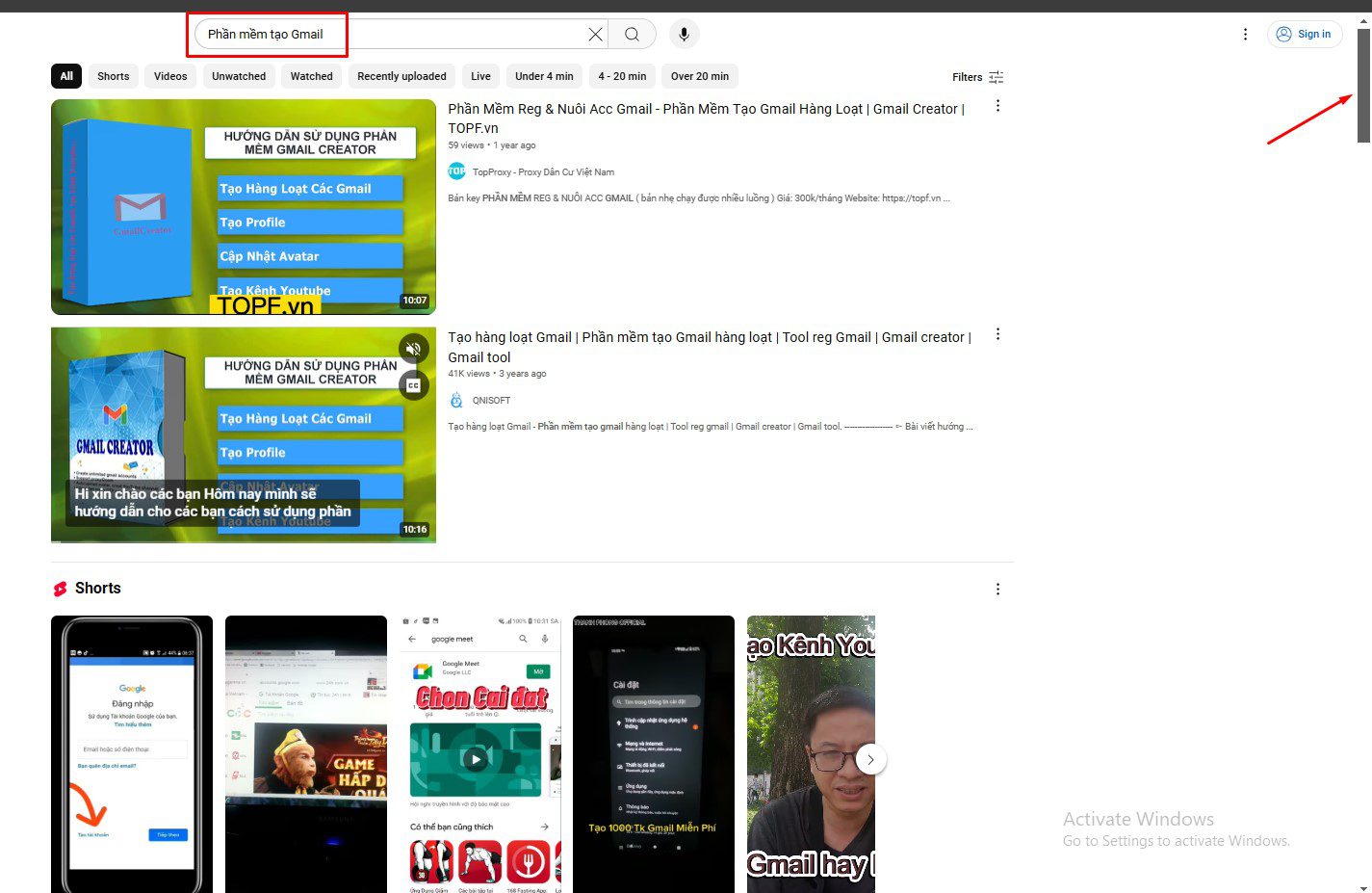The width and height of the screenshot is (1372, 893).
Task: Open the Game Hấp Dẫn Short
Action: pos(306,754)
